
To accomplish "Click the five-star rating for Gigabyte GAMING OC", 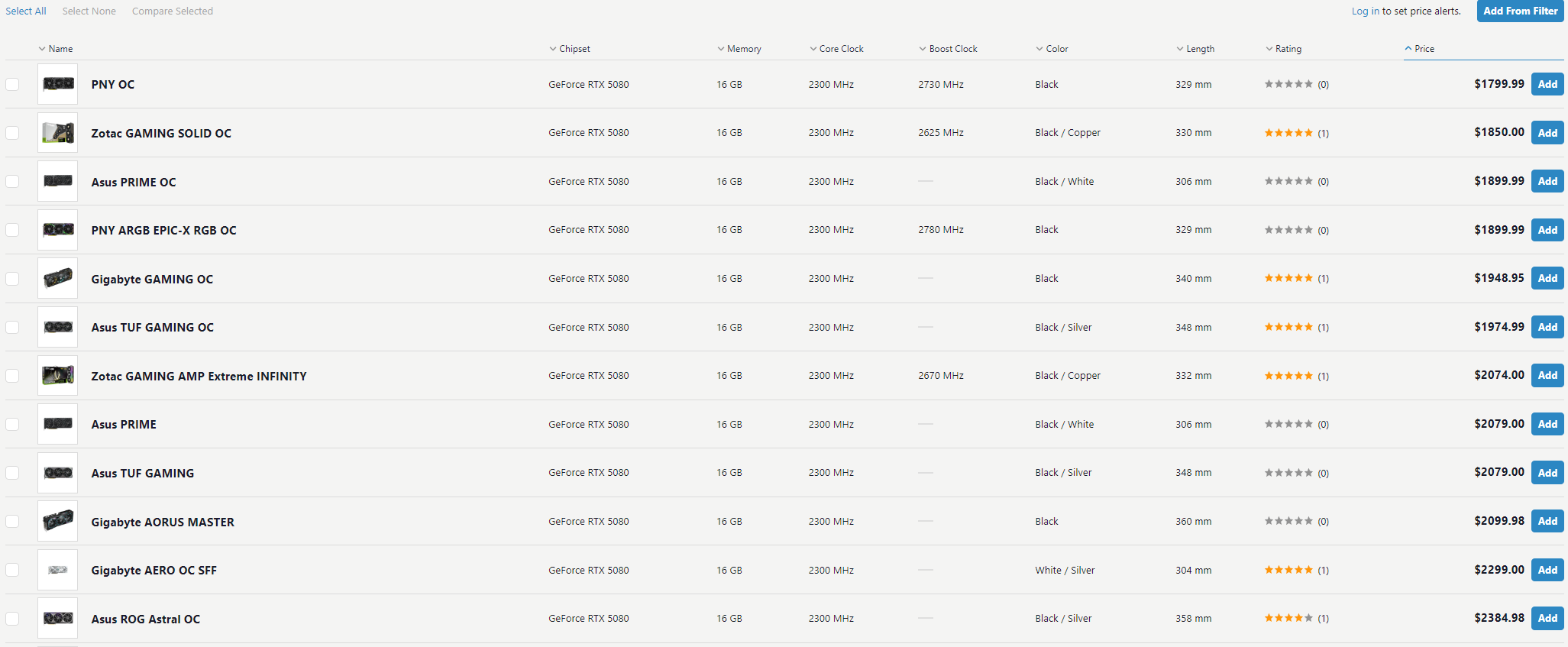I will pyautogui.click(x=1288, y=279).
